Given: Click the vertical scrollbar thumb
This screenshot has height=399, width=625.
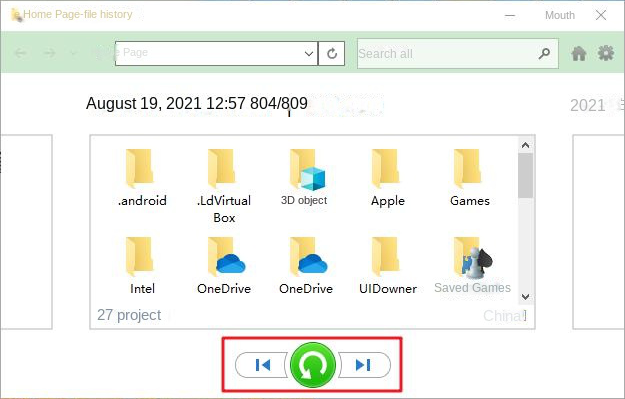Looking at the screenshot, I should 525,175.
